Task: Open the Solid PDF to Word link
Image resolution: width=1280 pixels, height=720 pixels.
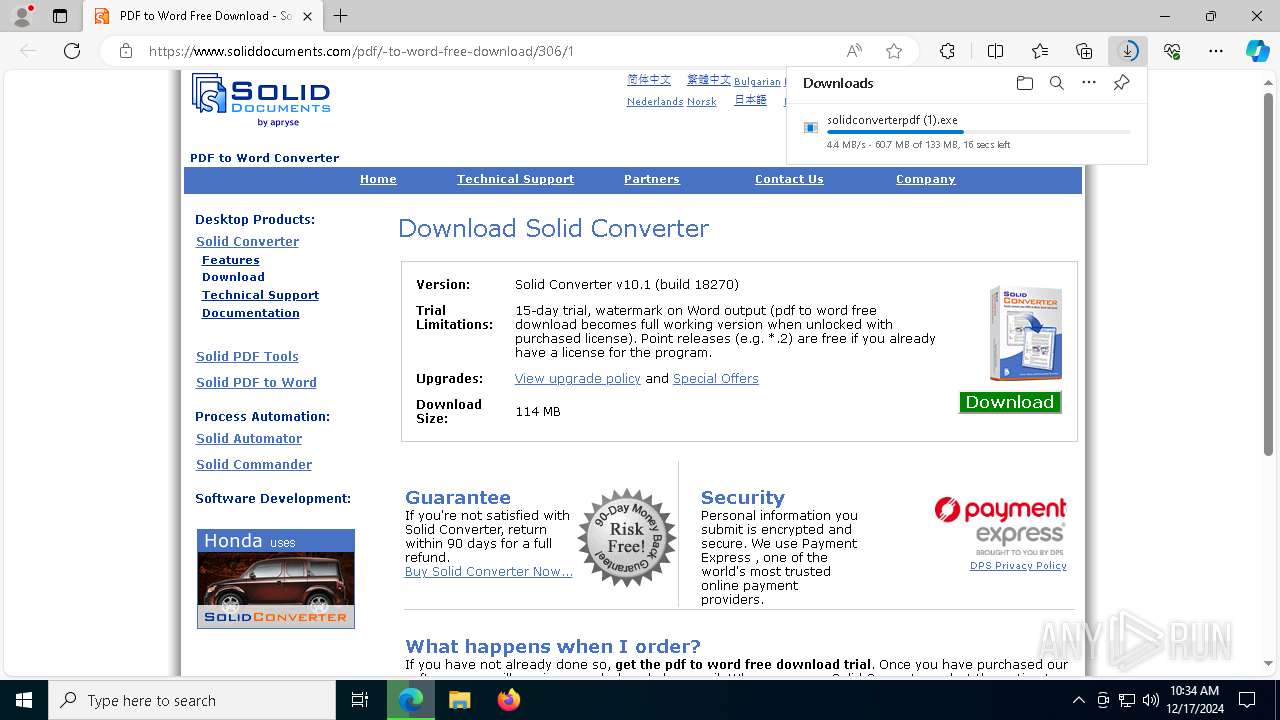Action: pyautogui.click(x=256, y=382)
